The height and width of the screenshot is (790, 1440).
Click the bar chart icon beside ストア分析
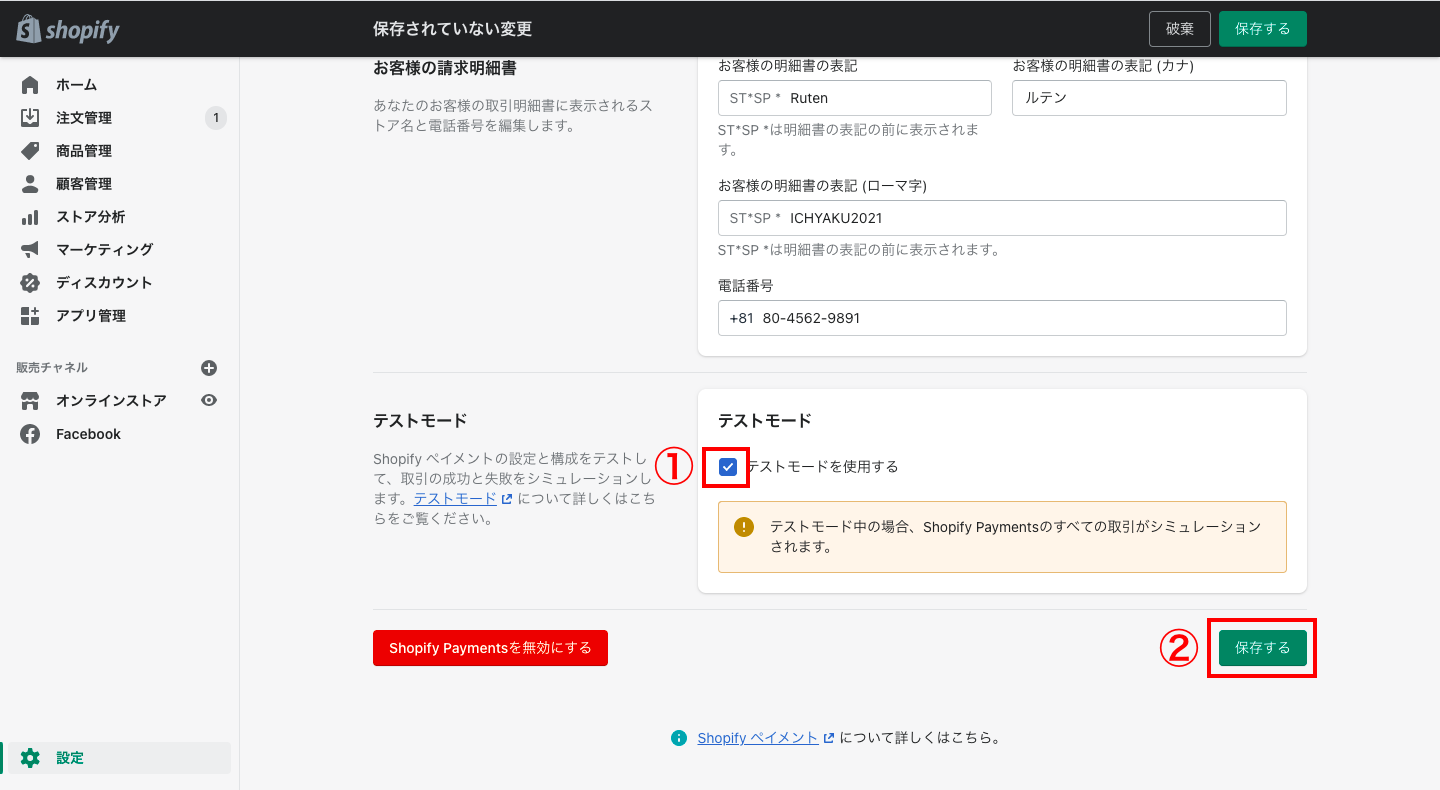tap(30, 217)
